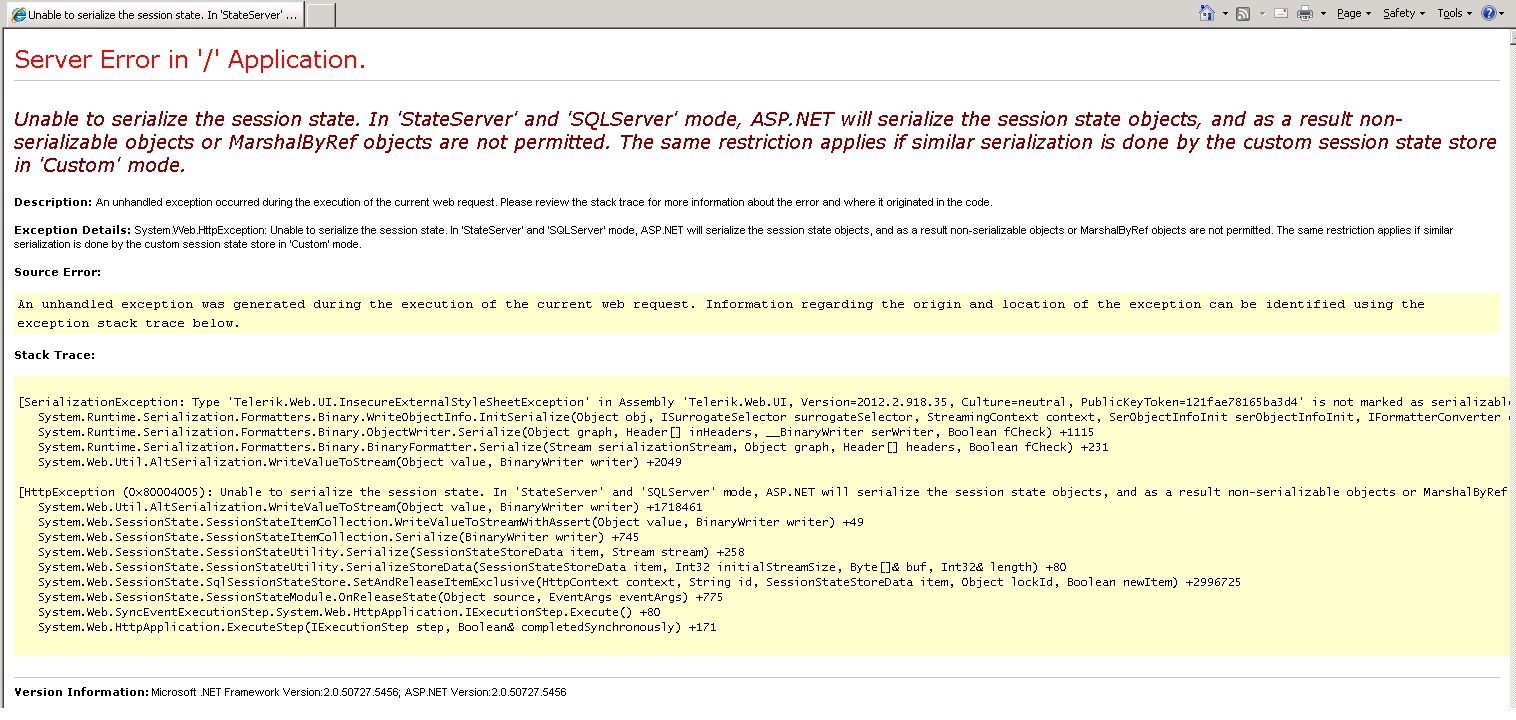Open the Page menu

[x=1353, y=13]
